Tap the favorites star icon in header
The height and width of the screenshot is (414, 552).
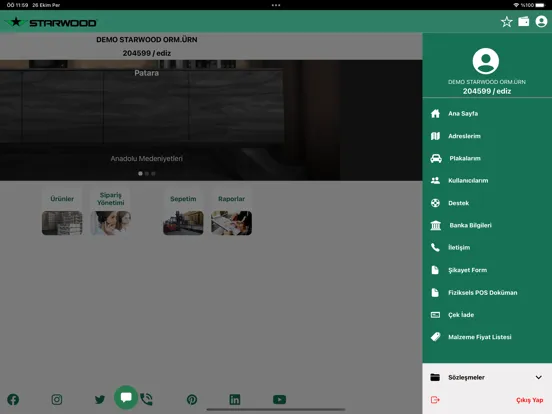507,22
